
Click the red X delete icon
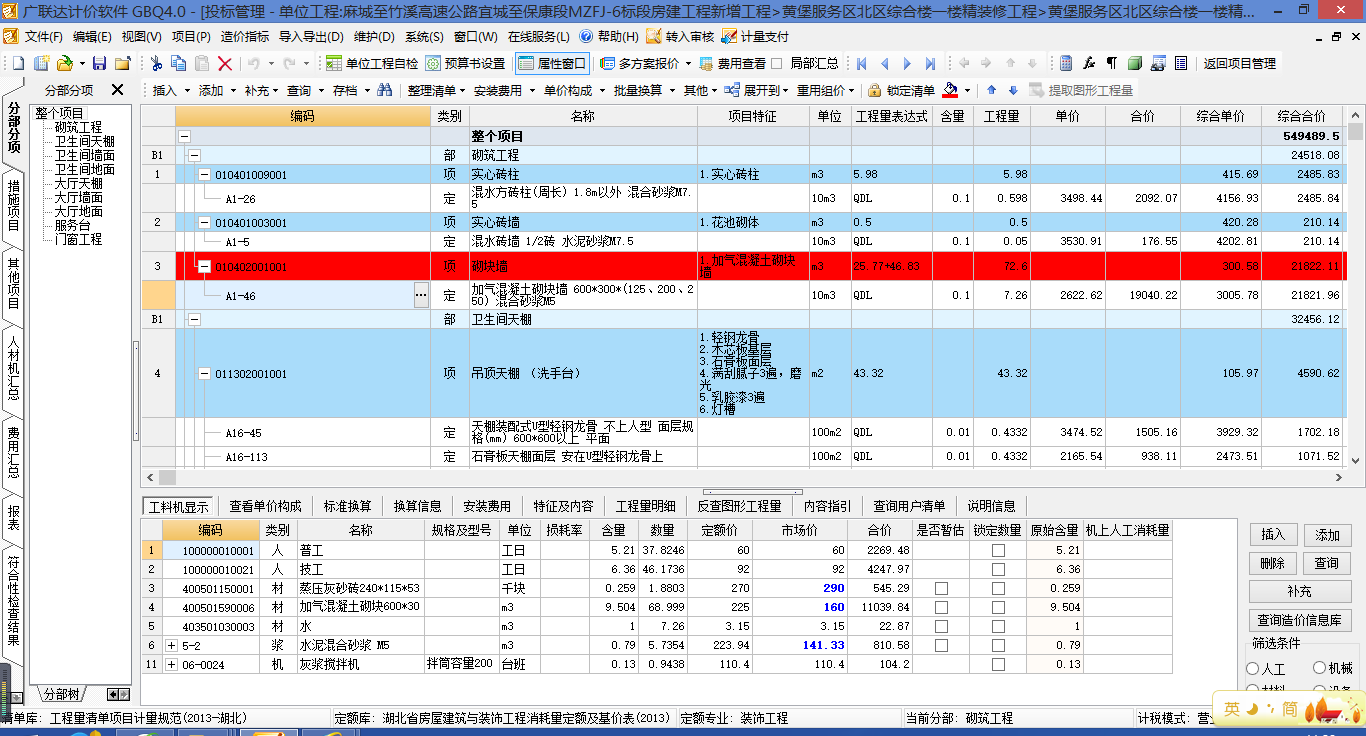(x=225, y=63)
